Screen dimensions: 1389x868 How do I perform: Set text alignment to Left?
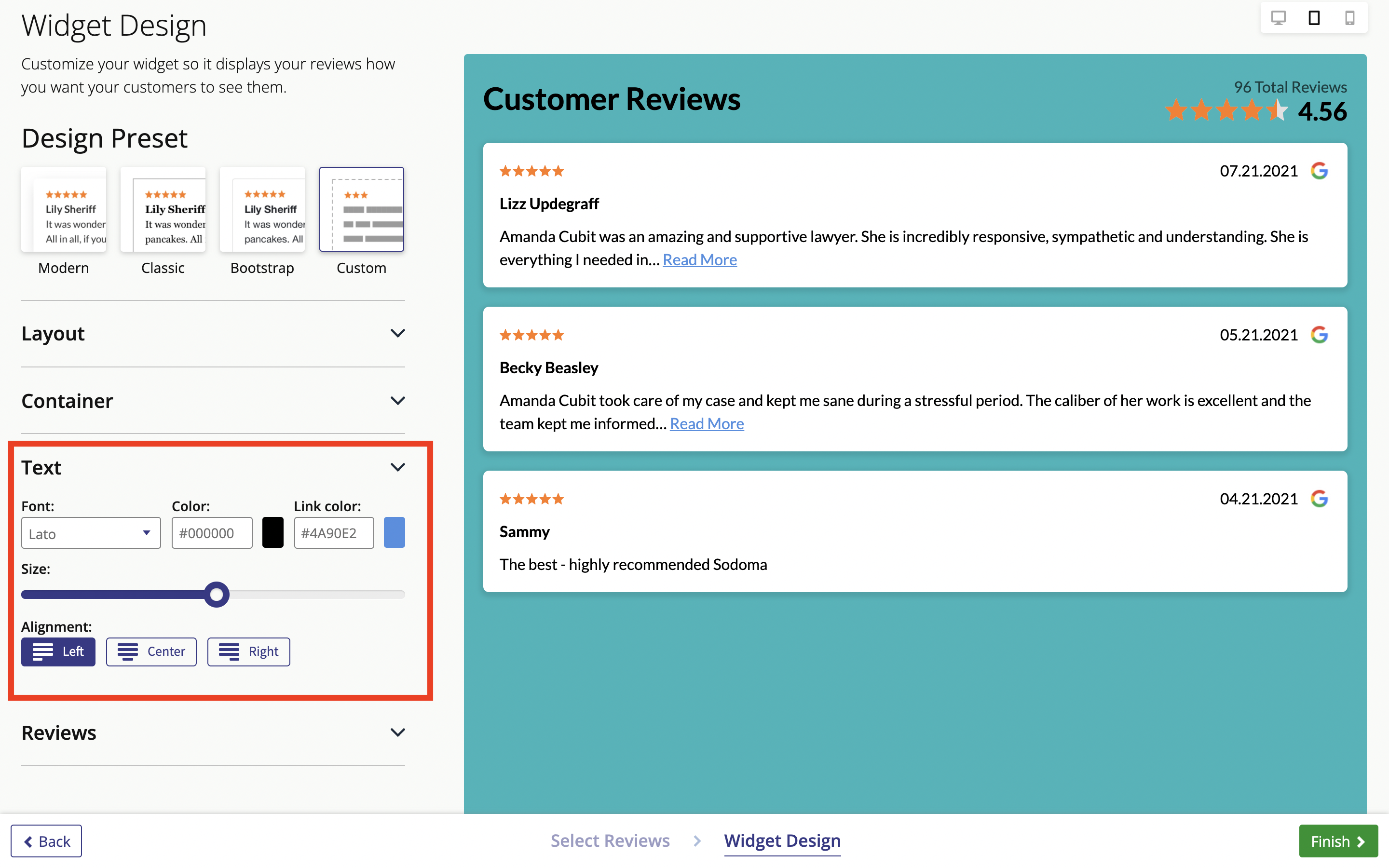coord(58,651)
